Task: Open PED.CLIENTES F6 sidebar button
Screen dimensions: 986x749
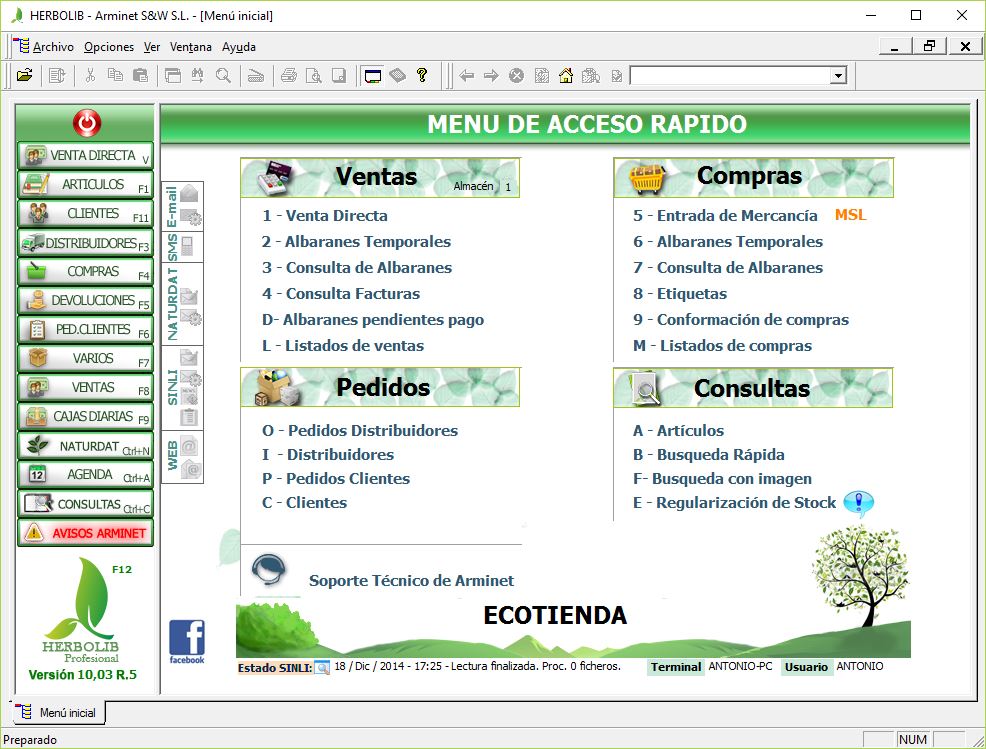Action: [86, 329]
